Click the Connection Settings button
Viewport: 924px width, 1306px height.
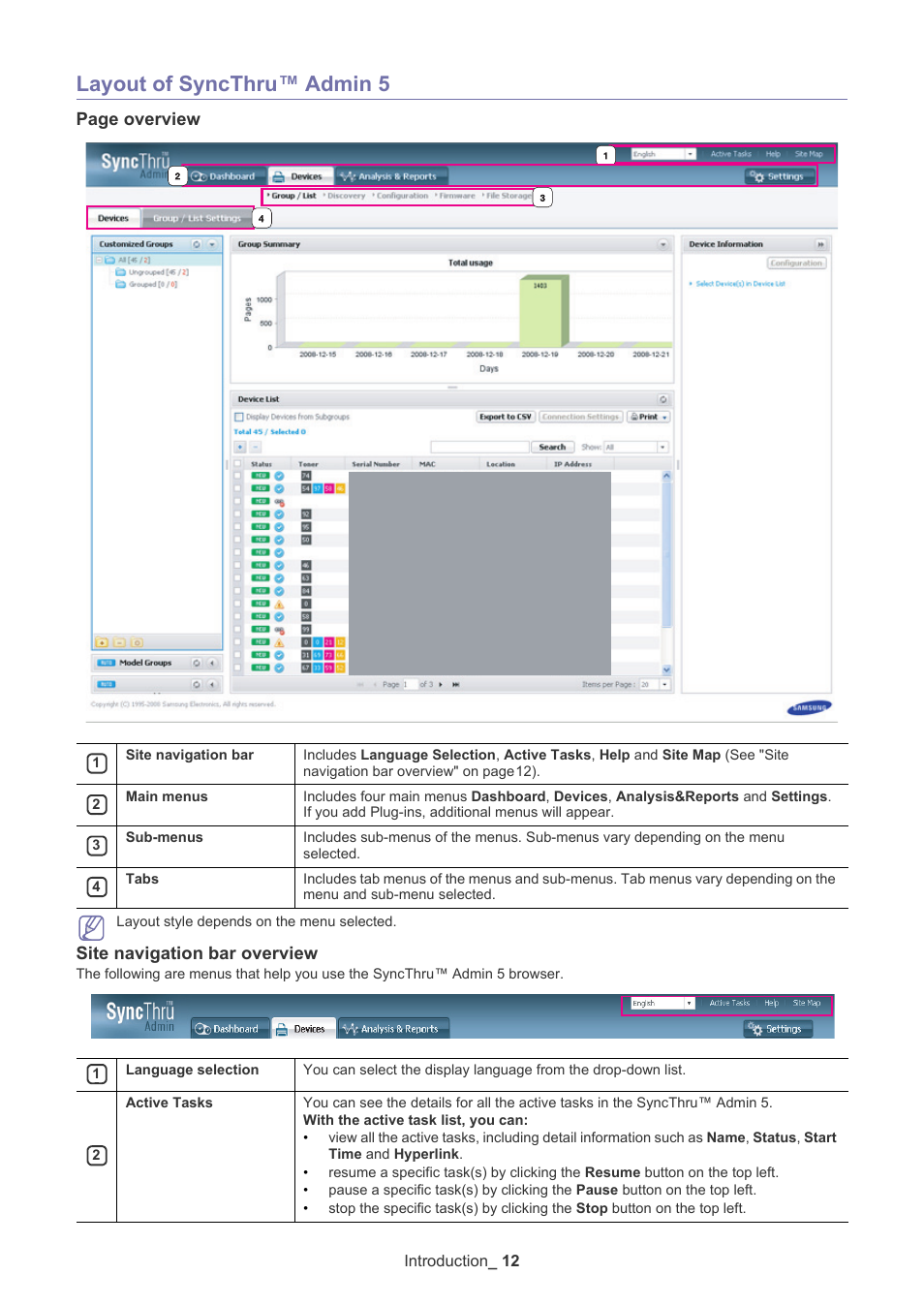click(x=580, y=417)
